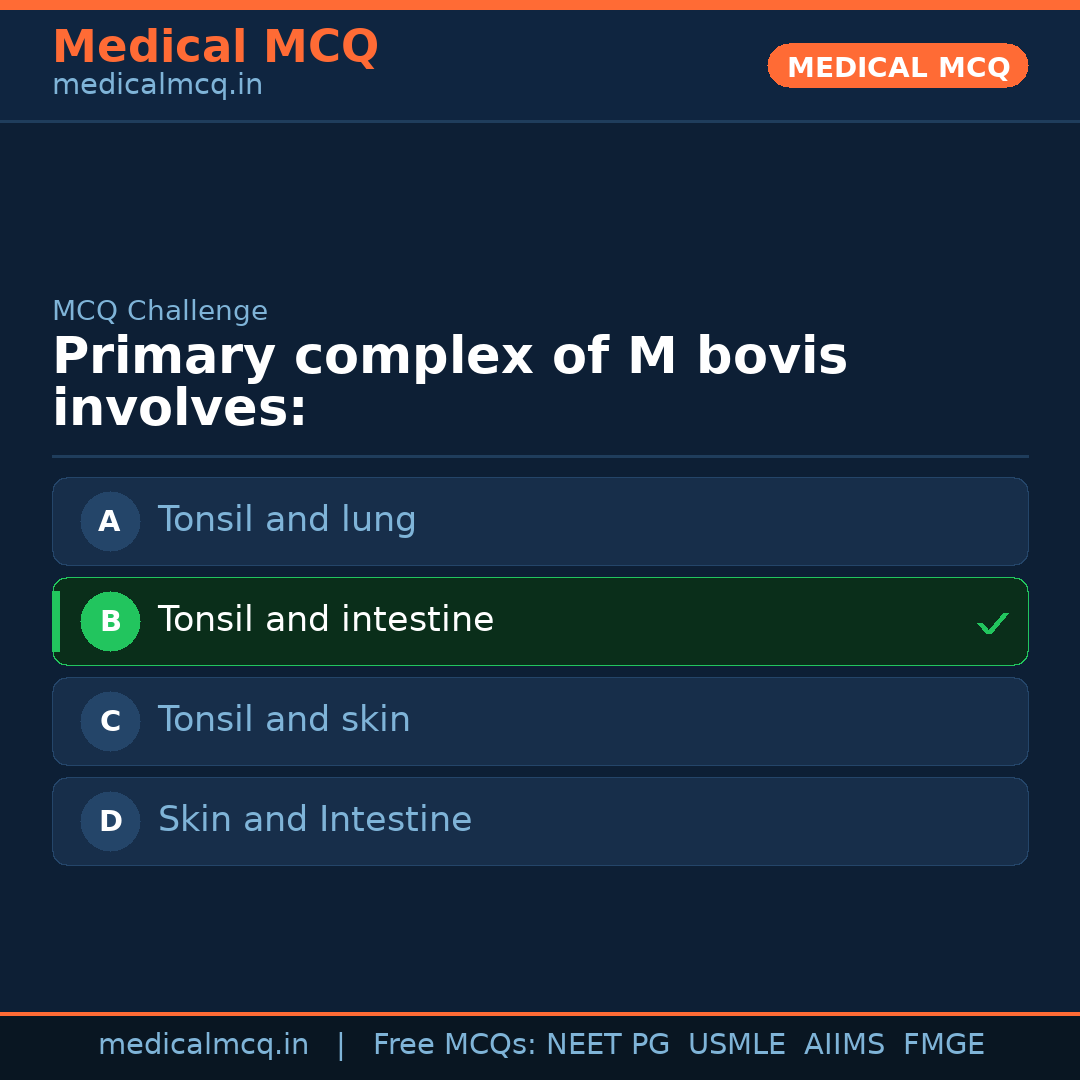Click the circled A option badge
The height and width of the screenshot is (1080, 1080).
110,521
